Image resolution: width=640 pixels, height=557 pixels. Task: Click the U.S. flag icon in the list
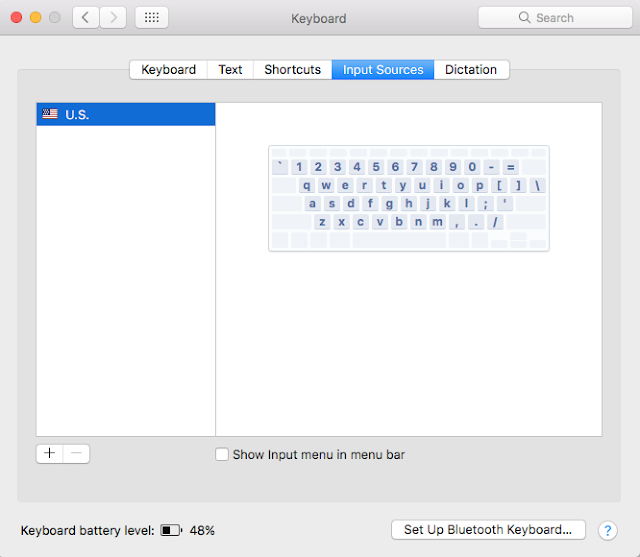(50, 114)
